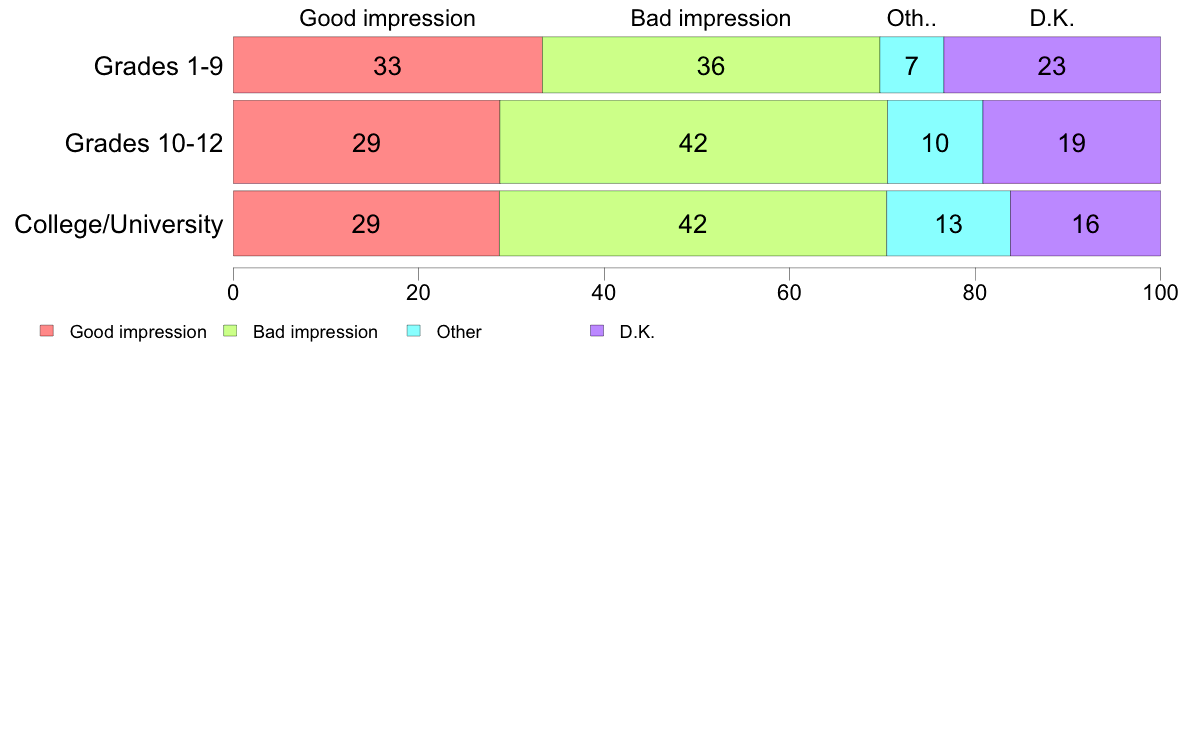Select the College/University row label
The height and width of the screenshot is (736, 1188).
[119, 224]
